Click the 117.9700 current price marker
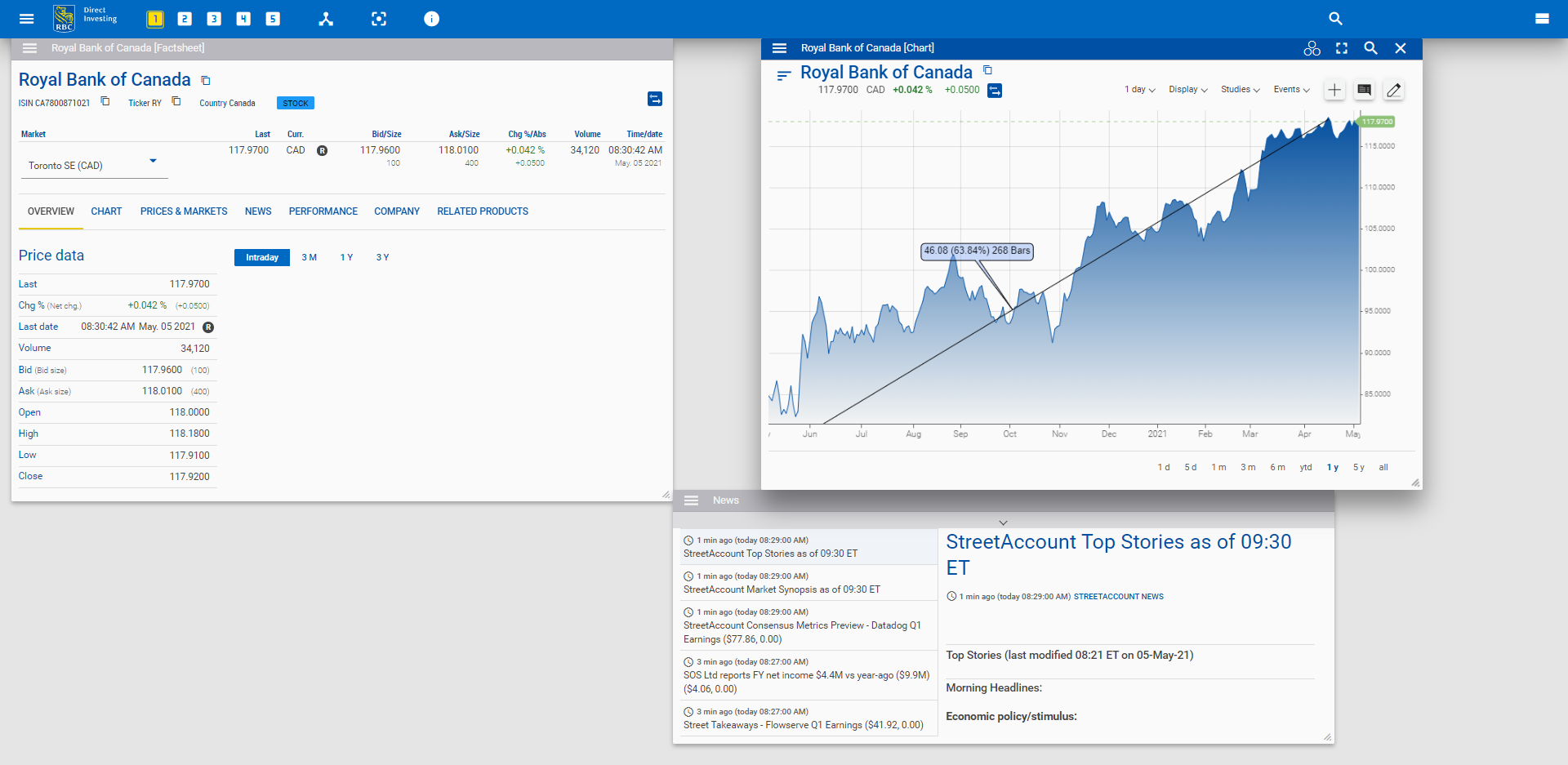 click(x=1378, y=122)
